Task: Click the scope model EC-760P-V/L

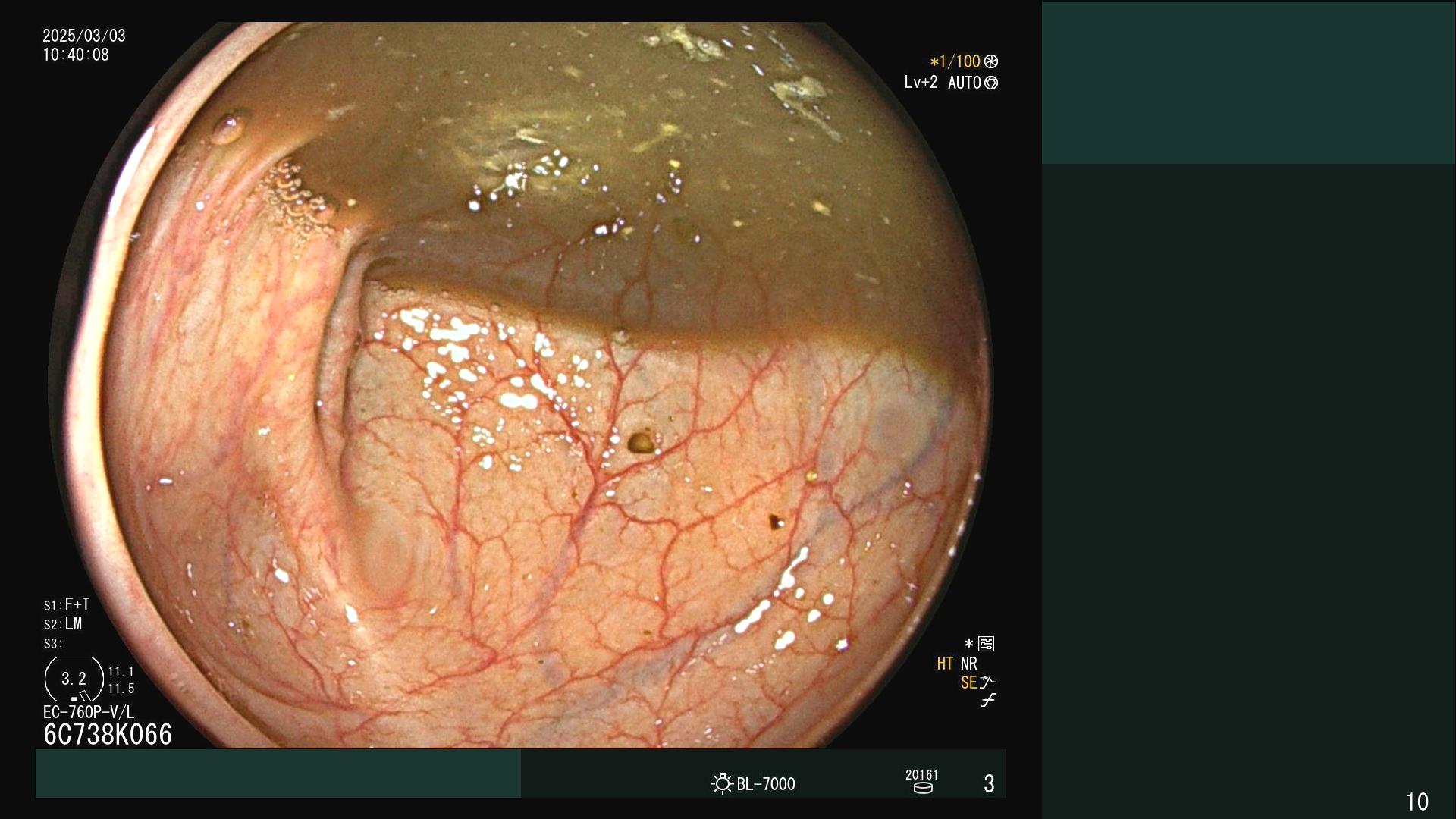Action: 89,712
